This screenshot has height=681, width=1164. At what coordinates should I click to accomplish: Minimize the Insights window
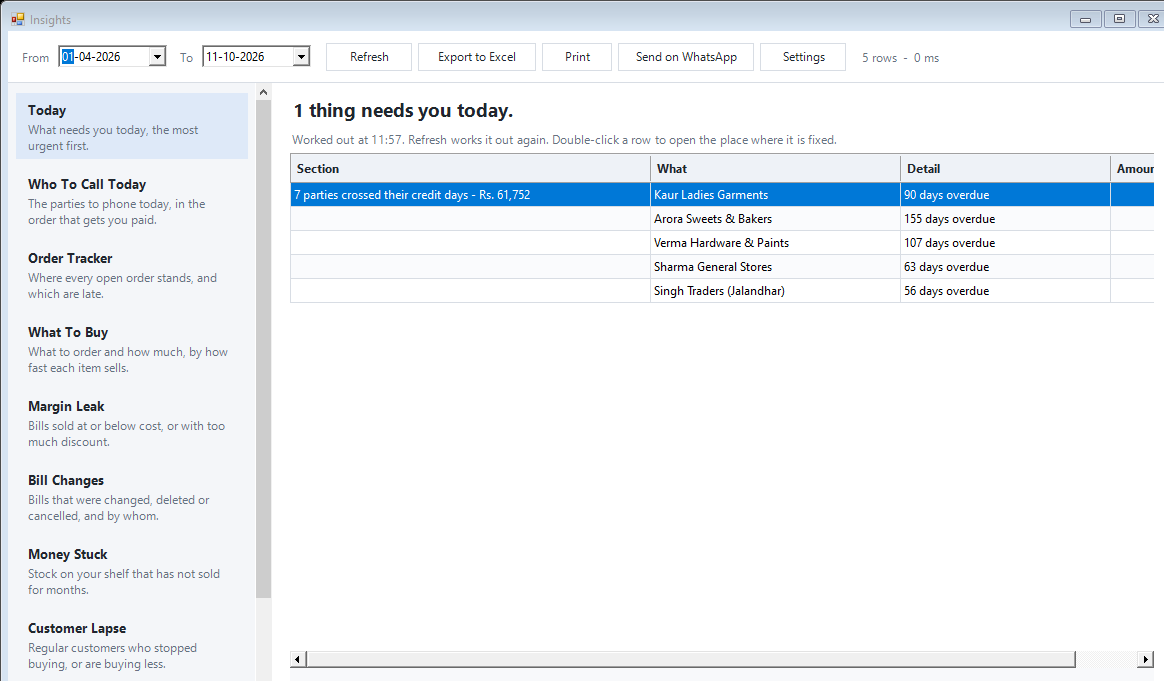click(x=1085, y=19)
